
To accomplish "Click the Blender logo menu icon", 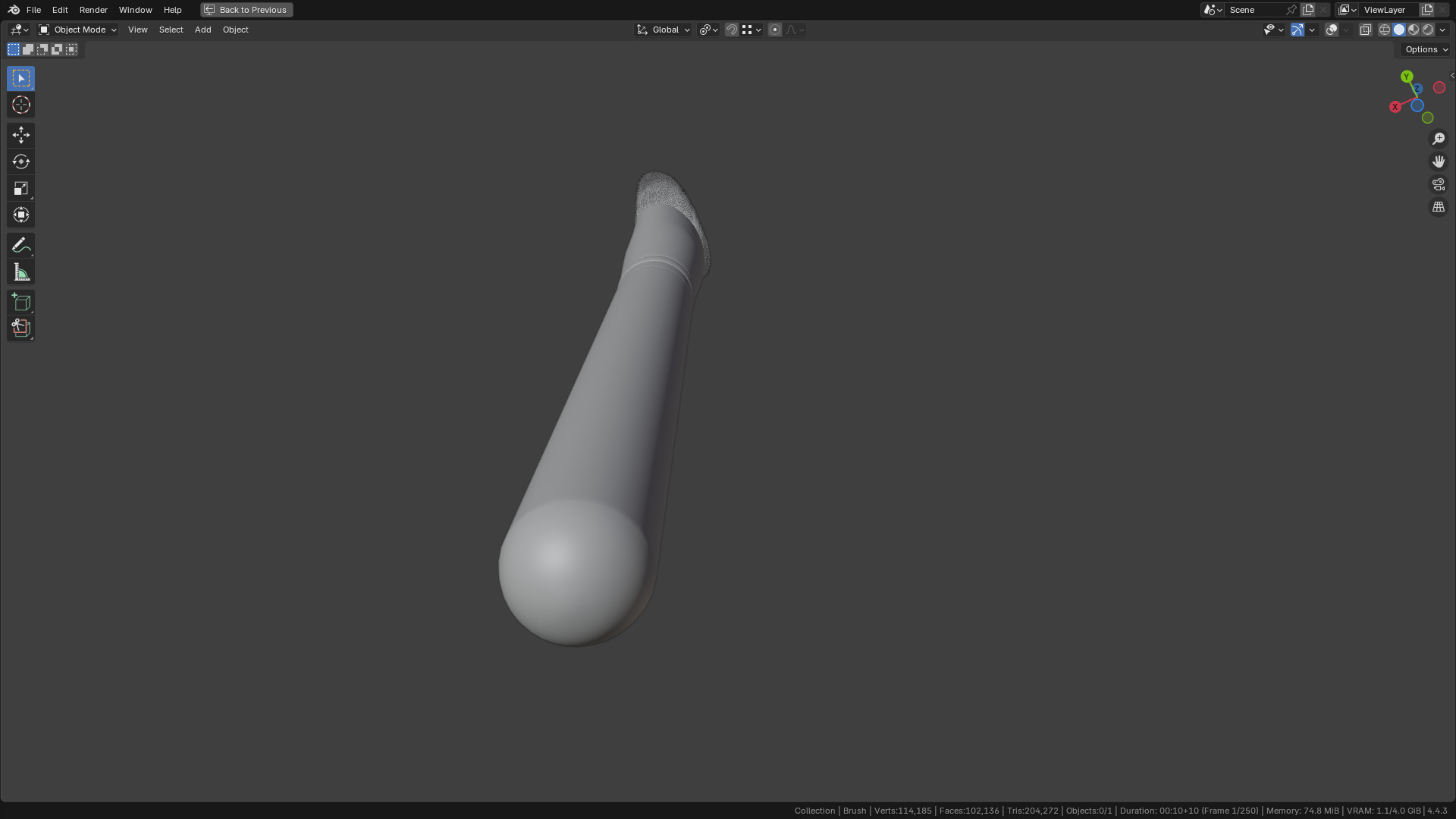I will pos(14,10).
